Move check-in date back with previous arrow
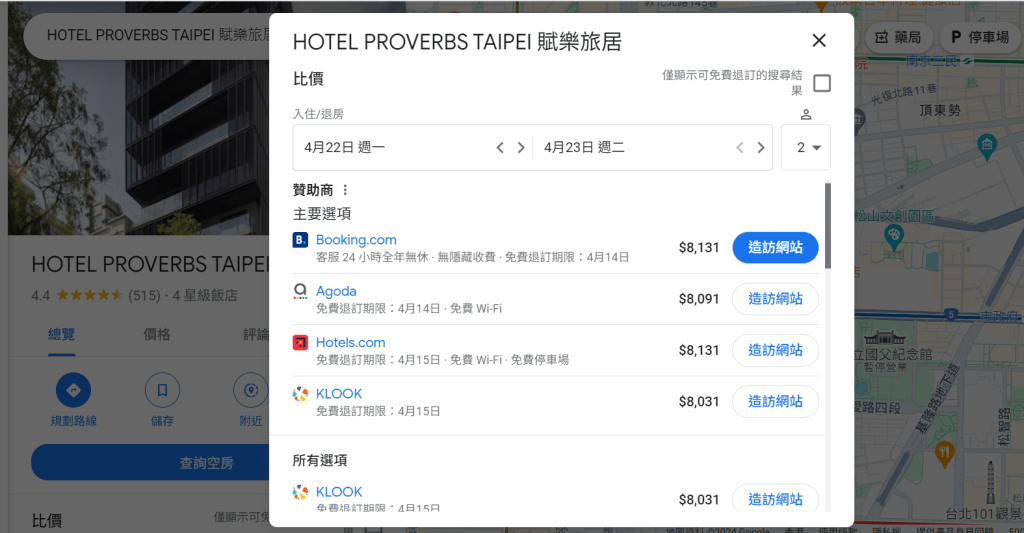This screenshot has height=533, width=1024. [500, 148]
